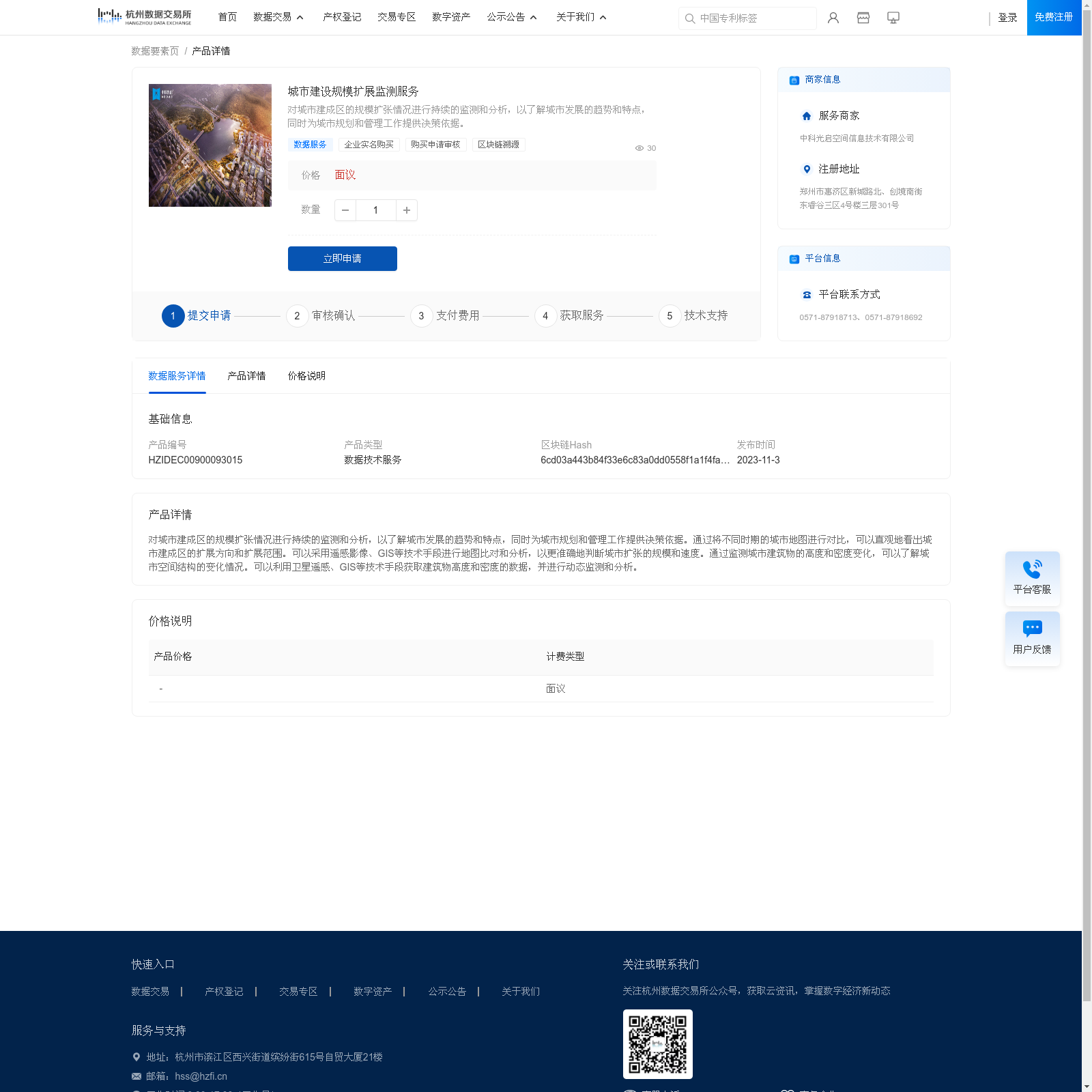Click the 平台信息 panel icon
This screenshot has width=1092, height=1092.
pyautogui.click(x=794, y=259)
